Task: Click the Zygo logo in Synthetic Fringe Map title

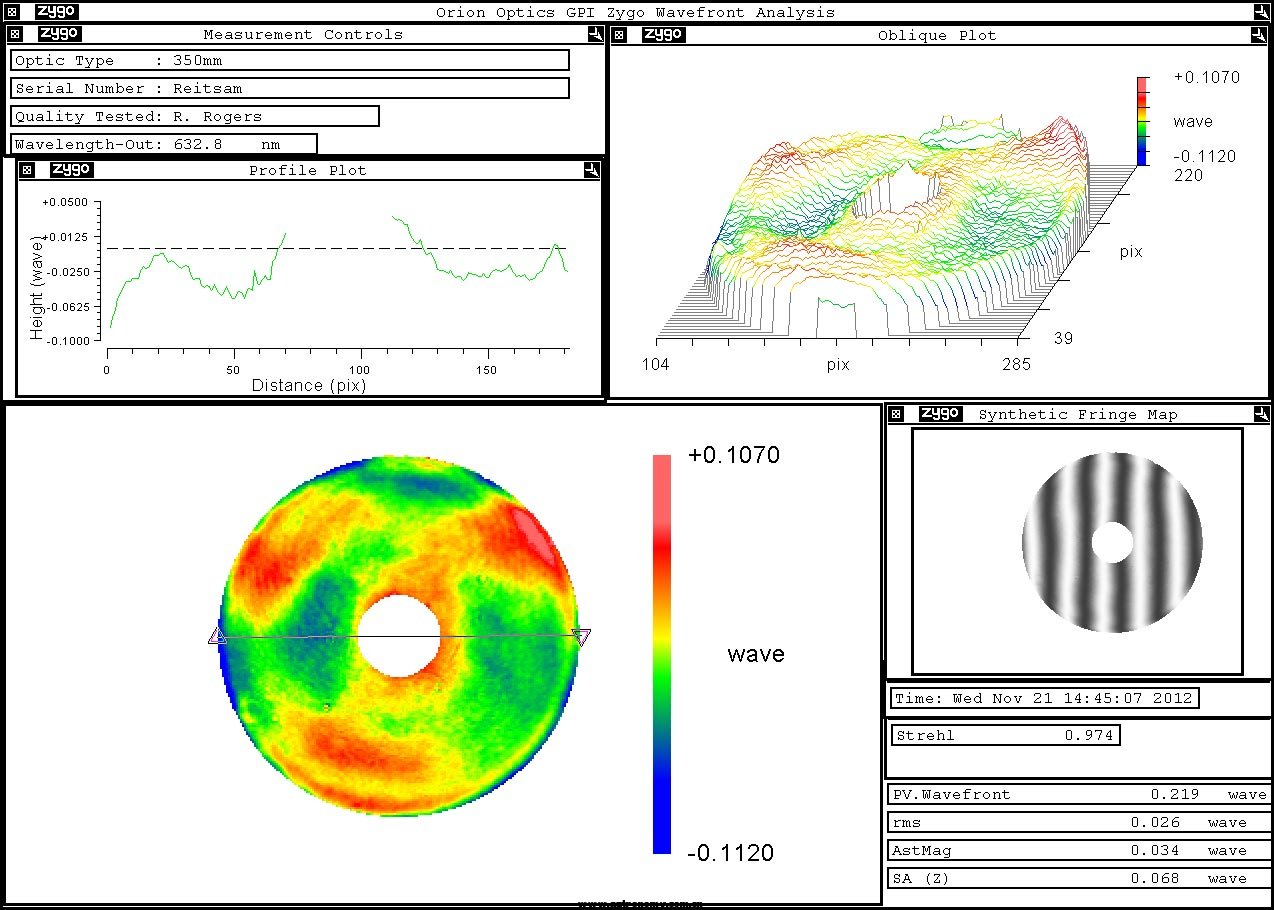Action: tap(940, 414)
